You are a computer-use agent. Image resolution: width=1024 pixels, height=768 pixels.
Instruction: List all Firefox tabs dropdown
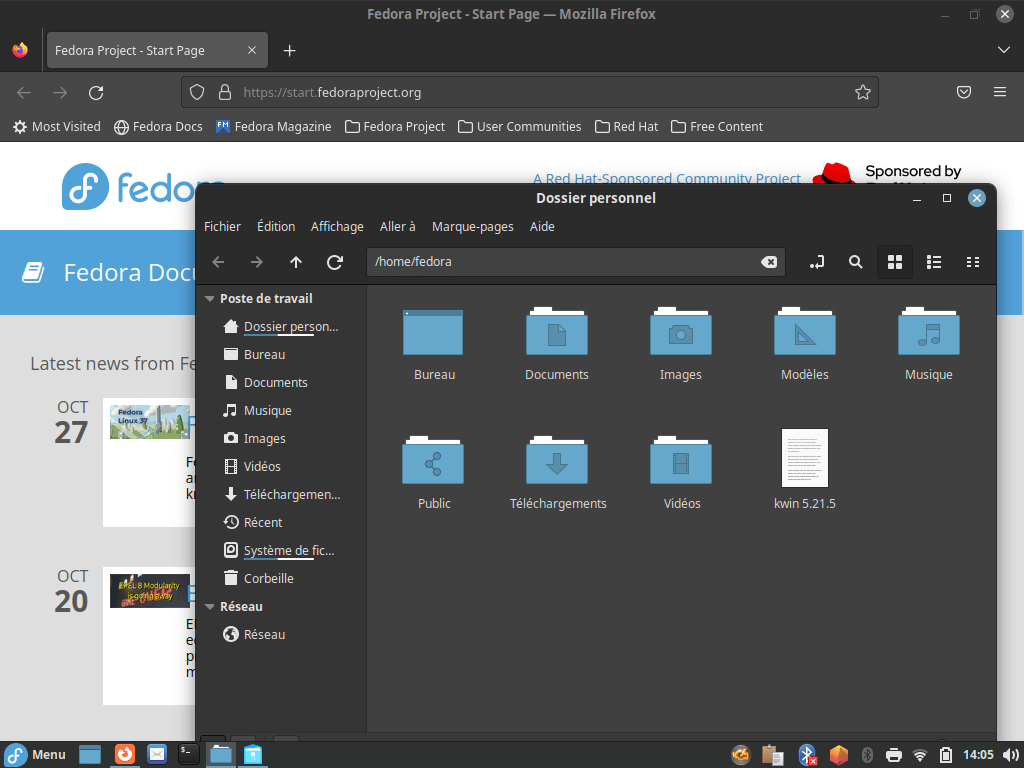click(x=1004, y=50)
